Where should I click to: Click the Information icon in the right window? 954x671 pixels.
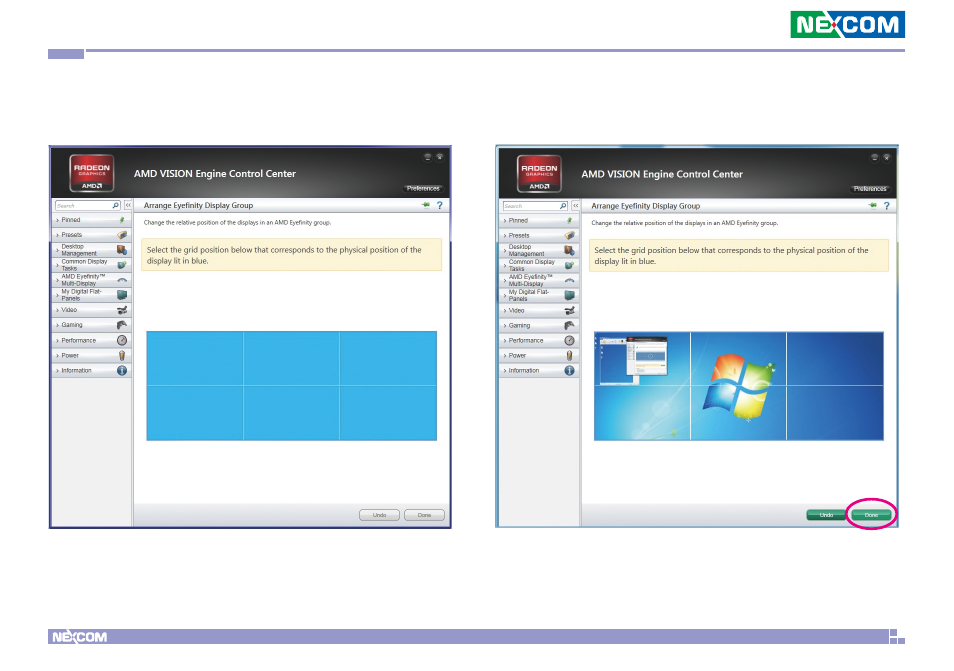coord(569,370)
